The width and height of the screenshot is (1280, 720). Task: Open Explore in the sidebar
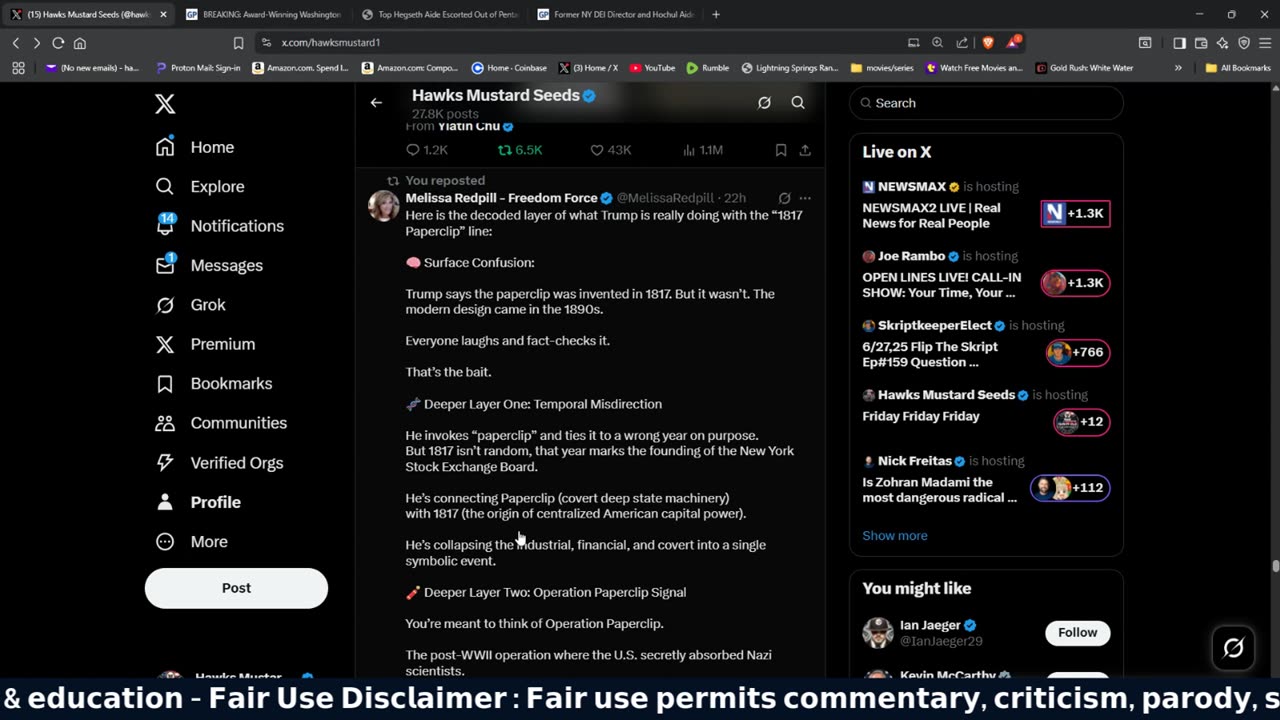200,187
